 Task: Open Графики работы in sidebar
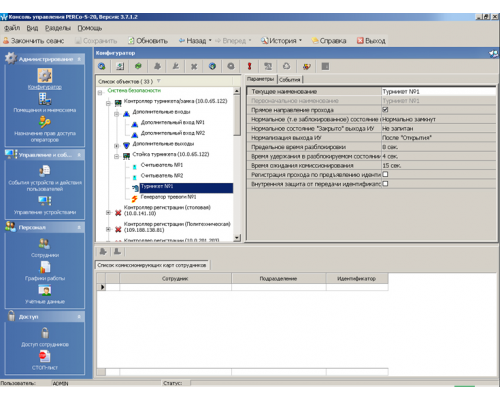pyautogui.click(x=45, y=271)
